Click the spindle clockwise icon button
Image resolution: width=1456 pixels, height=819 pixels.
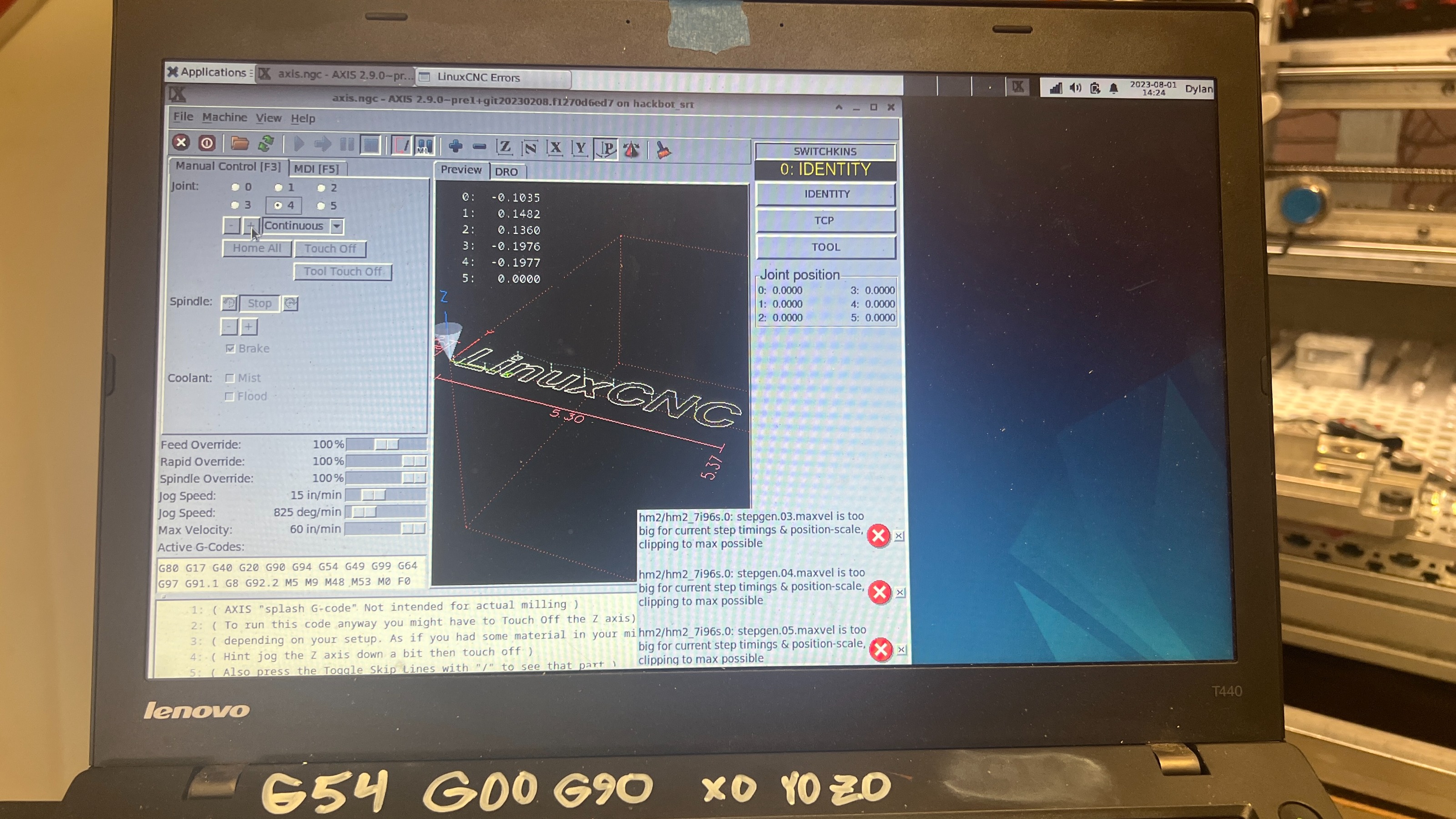[290, 303]
